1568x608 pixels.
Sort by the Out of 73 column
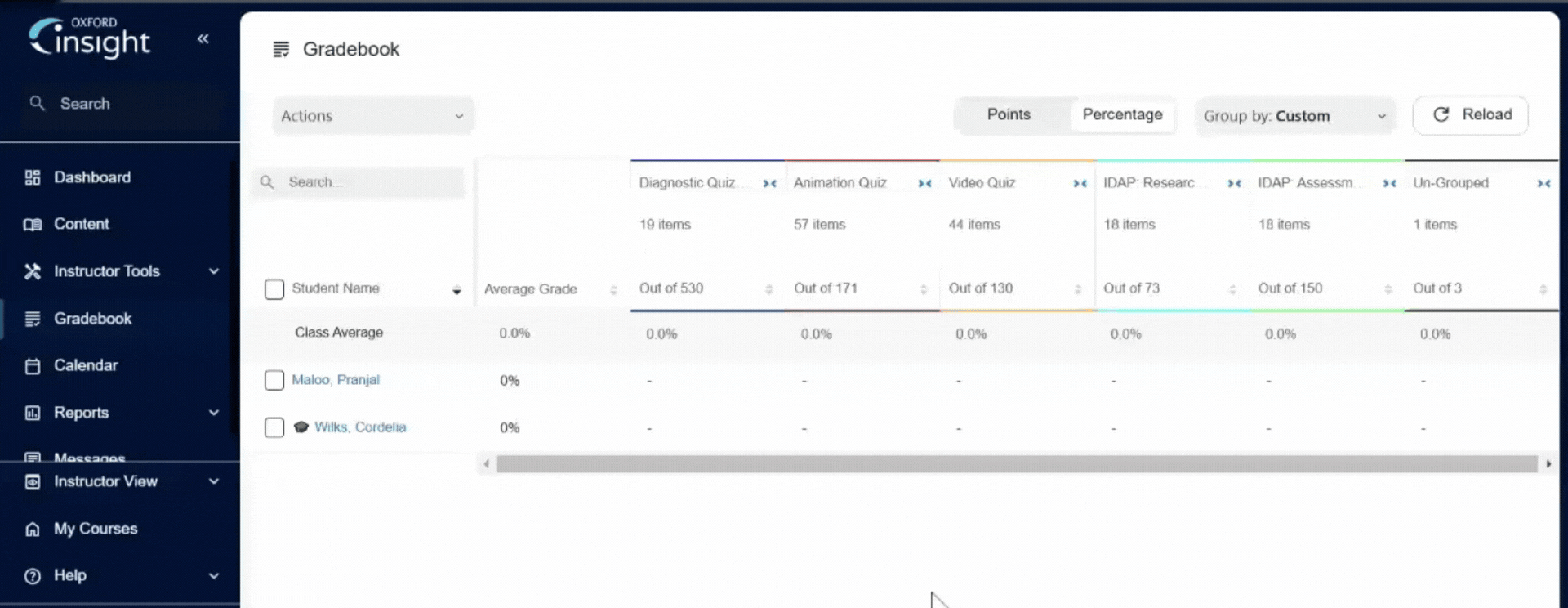(1232, 289)
